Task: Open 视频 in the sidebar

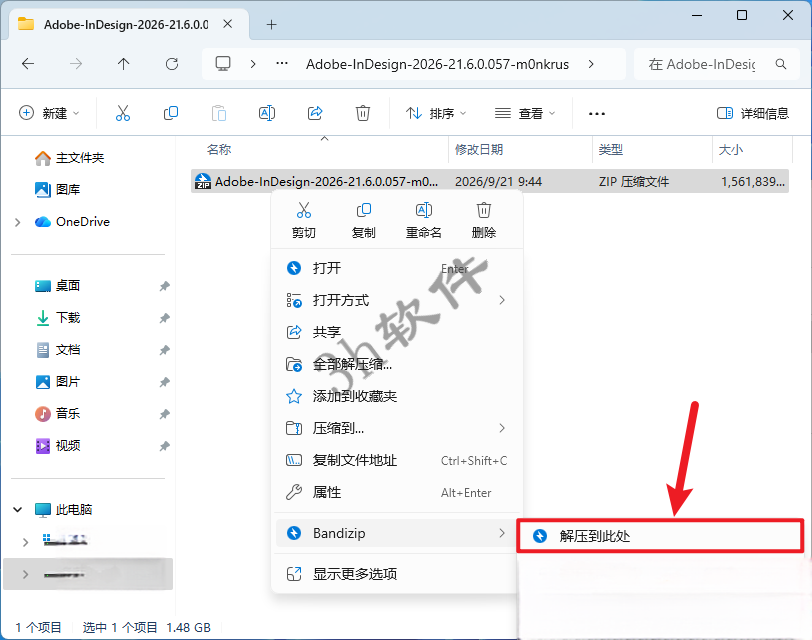Action: pos(57,446)
